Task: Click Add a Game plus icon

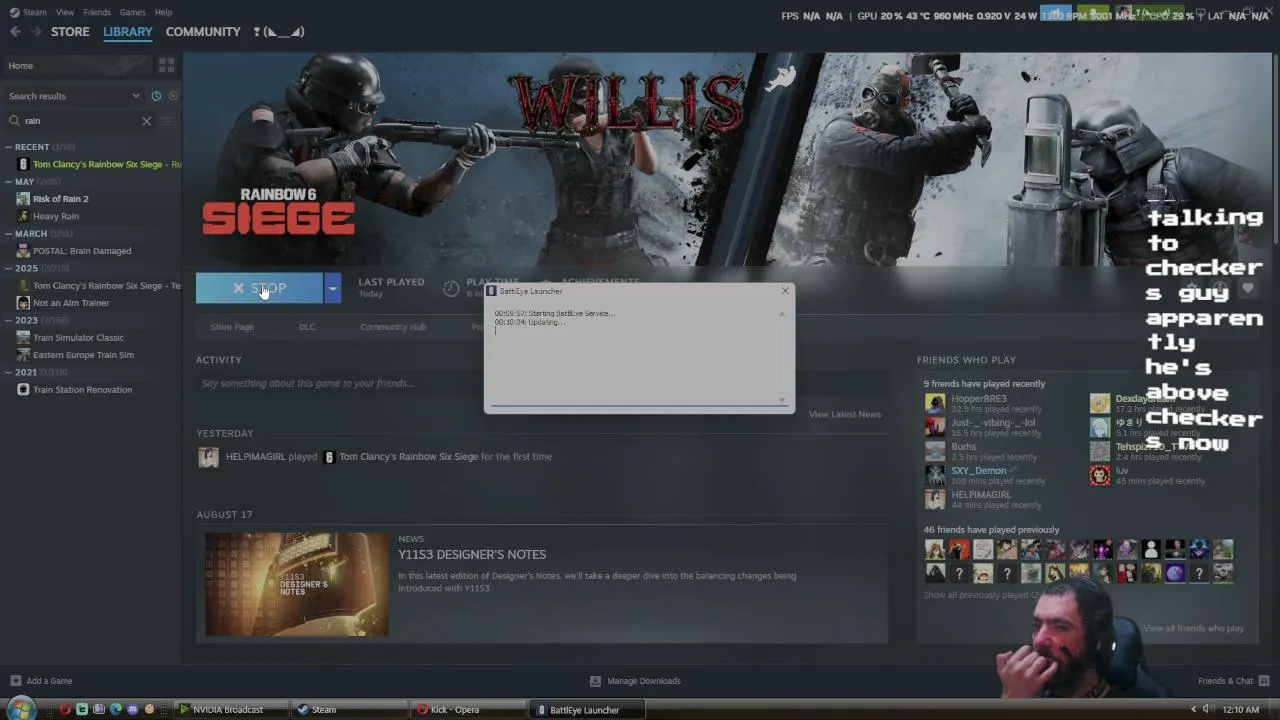Action: 15,681
